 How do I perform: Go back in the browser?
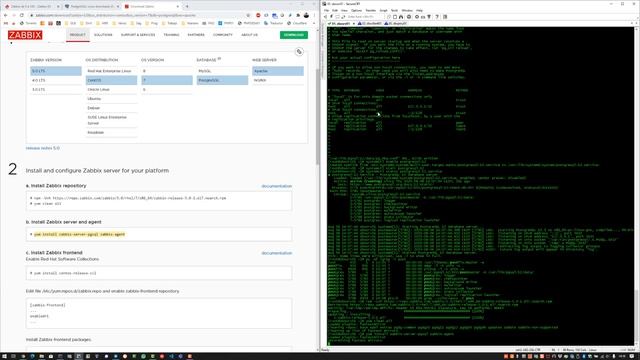tap(5, 15)
